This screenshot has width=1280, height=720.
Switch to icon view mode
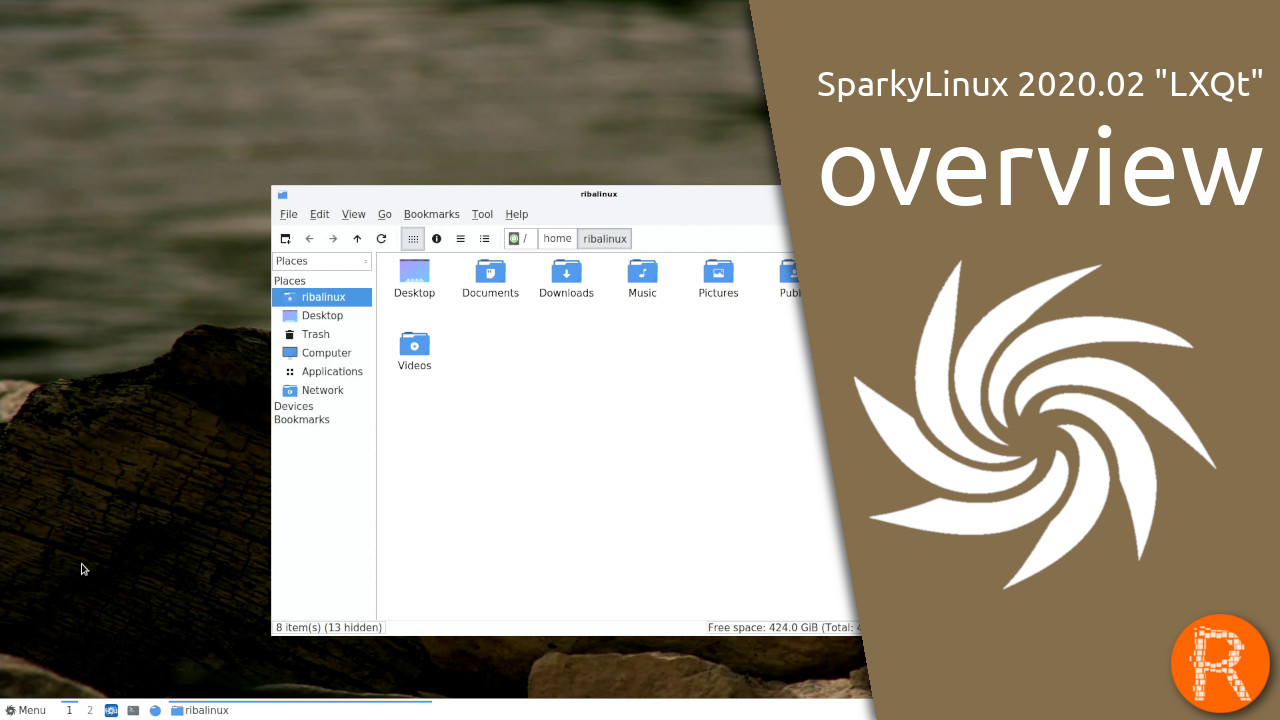413,239
